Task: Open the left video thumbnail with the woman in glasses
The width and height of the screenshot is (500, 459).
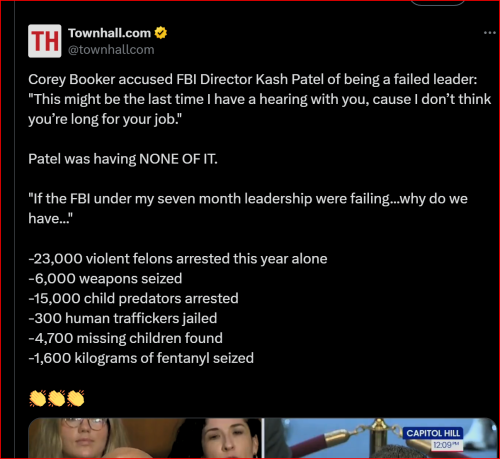Action: (145, 438)
